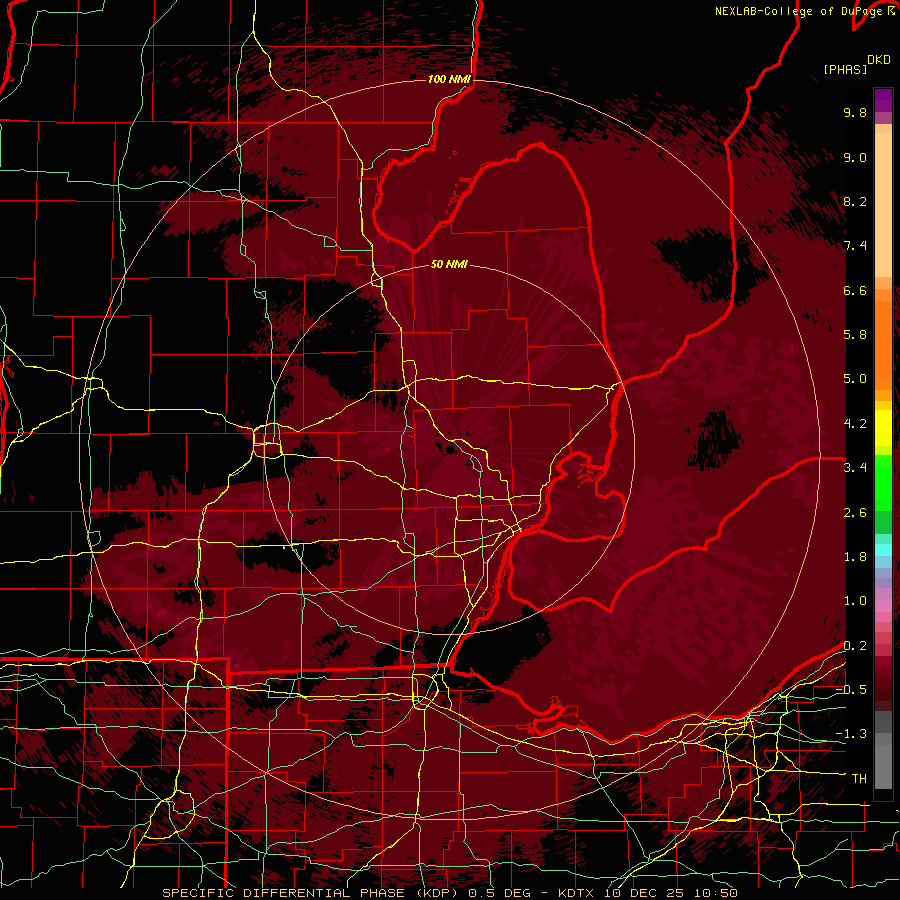The height and width of the screenshot is (900, 900).
Task: Pick the orange color scale segment
Action: coord(883,346)
